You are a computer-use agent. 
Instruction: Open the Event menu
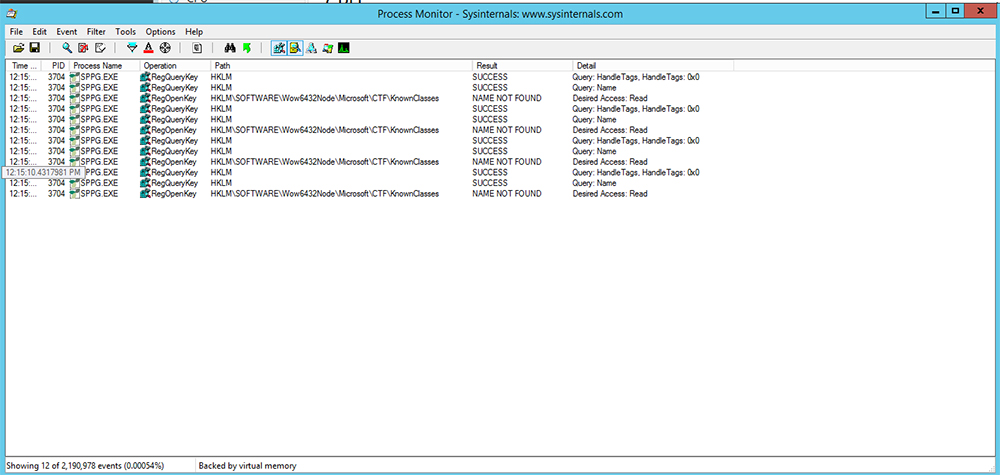click(x=67, y=32)
